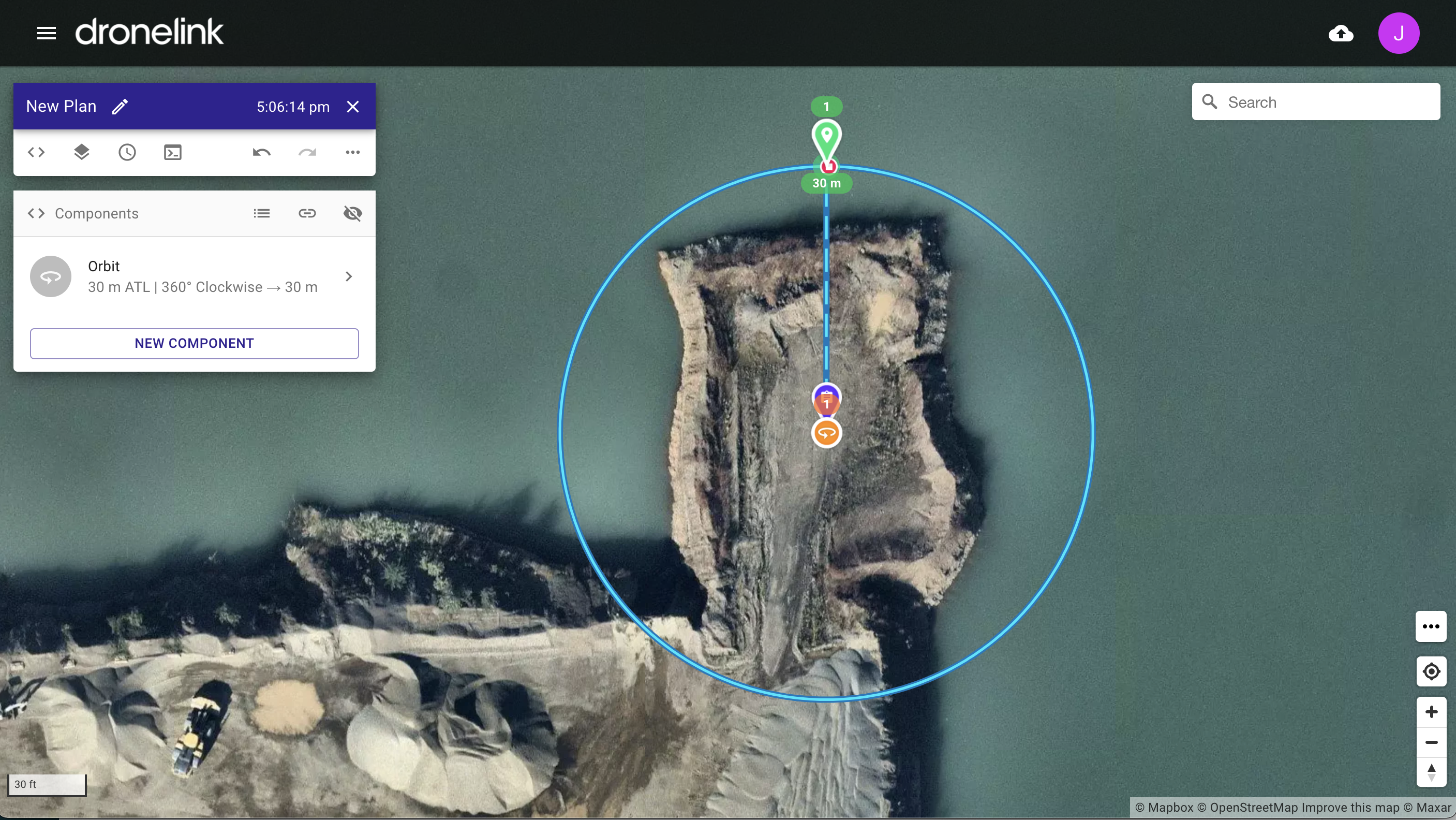This screenshot has width=1456, height=820.
Task: Click the OpenStreetMap attribution link
Action: 1247,808
